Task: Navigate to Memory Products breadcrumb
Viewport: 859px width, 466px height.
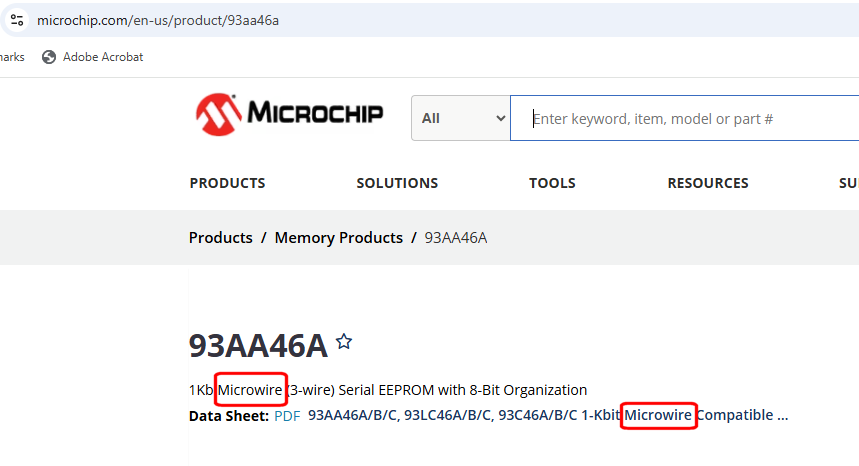Action: point(338,238)
